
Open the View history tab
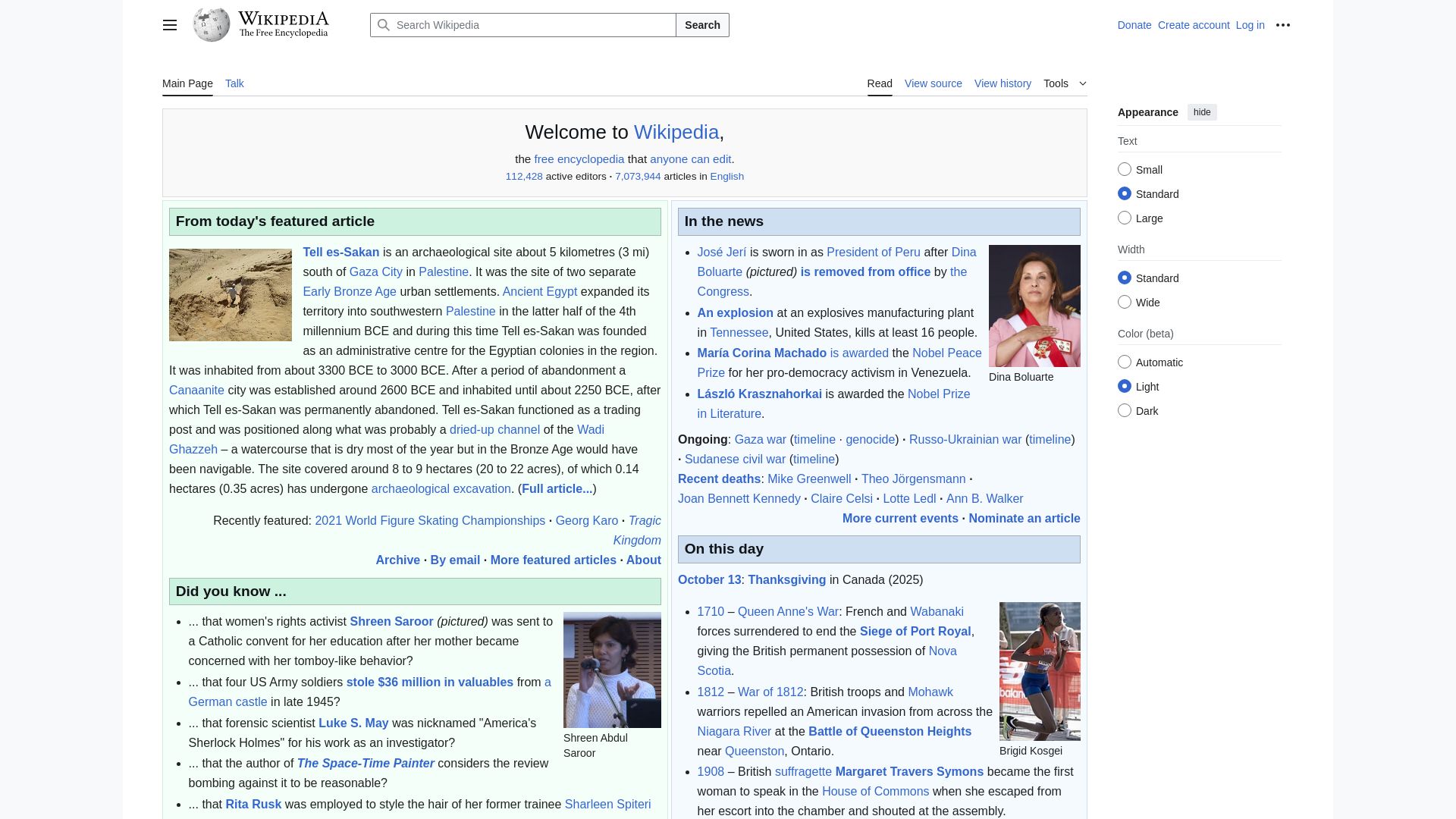pyautogui.click(x=1003, y=83)
